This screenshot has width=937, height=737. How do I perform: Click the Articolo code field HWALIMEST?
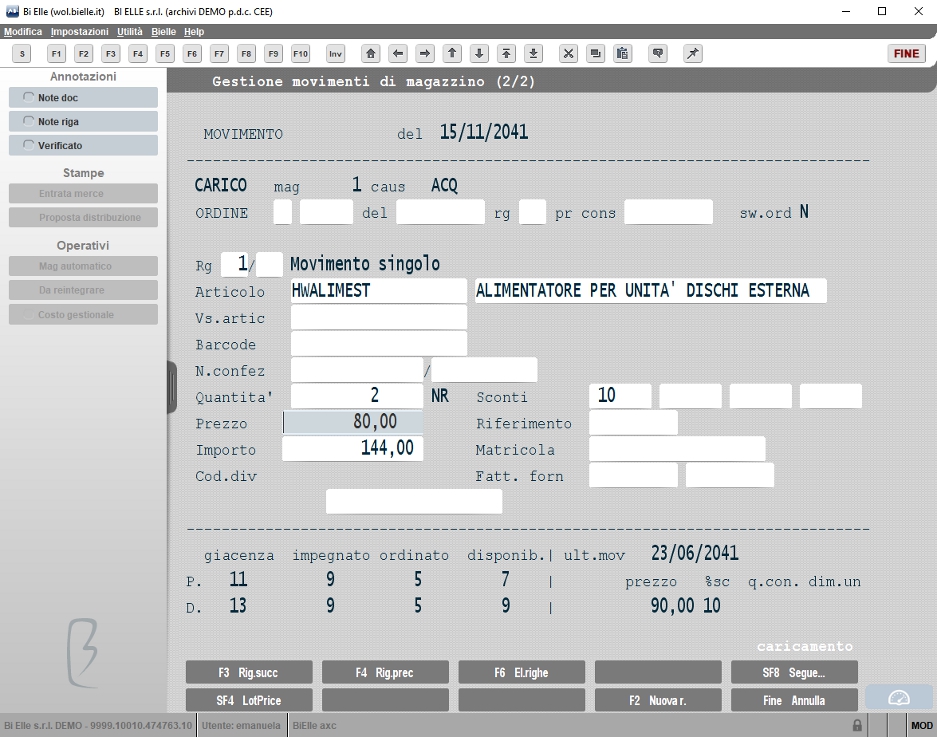[378, 290]
